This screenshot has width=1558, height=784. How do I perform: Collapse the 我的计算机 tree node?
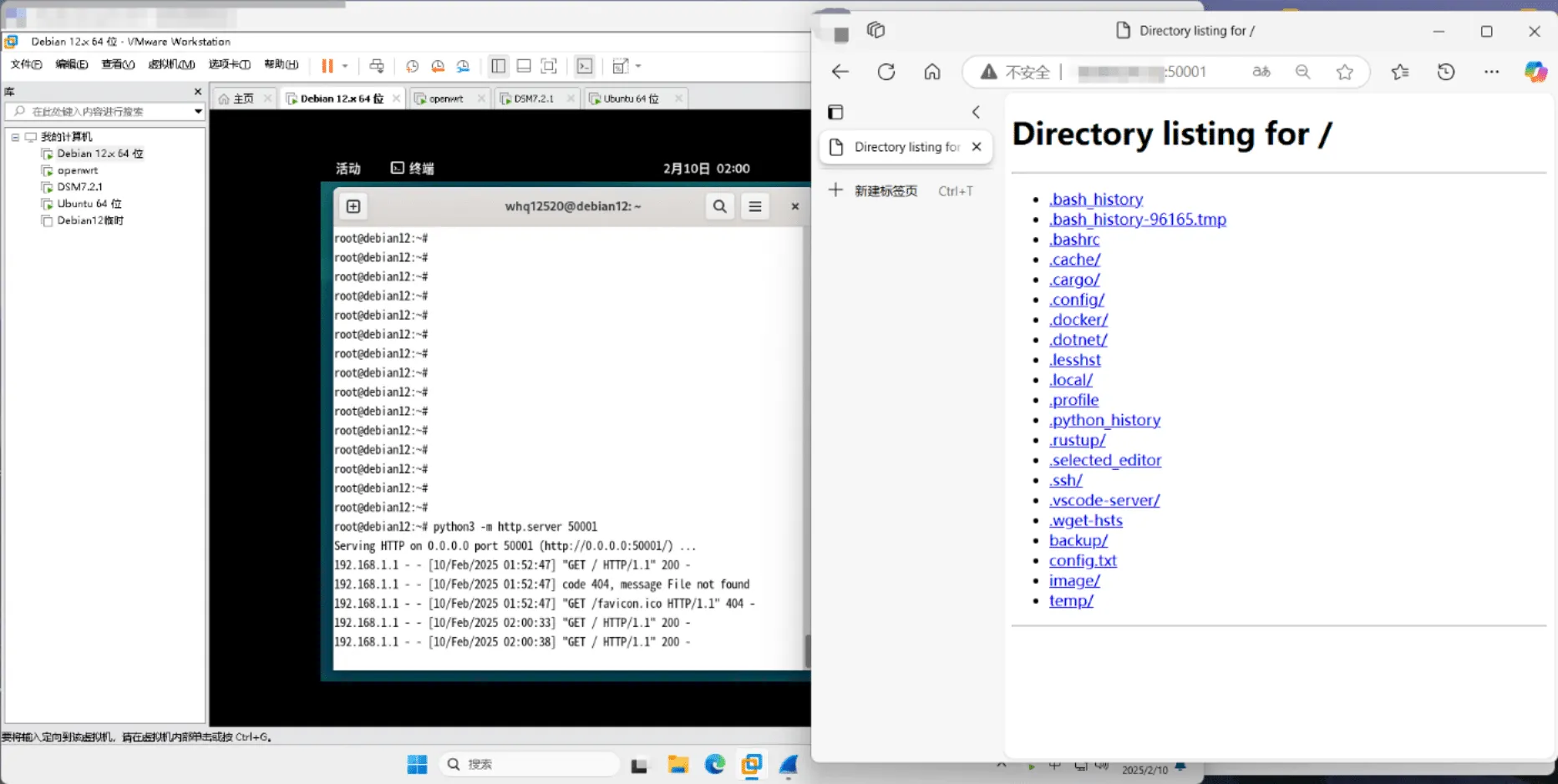[15, 137]
